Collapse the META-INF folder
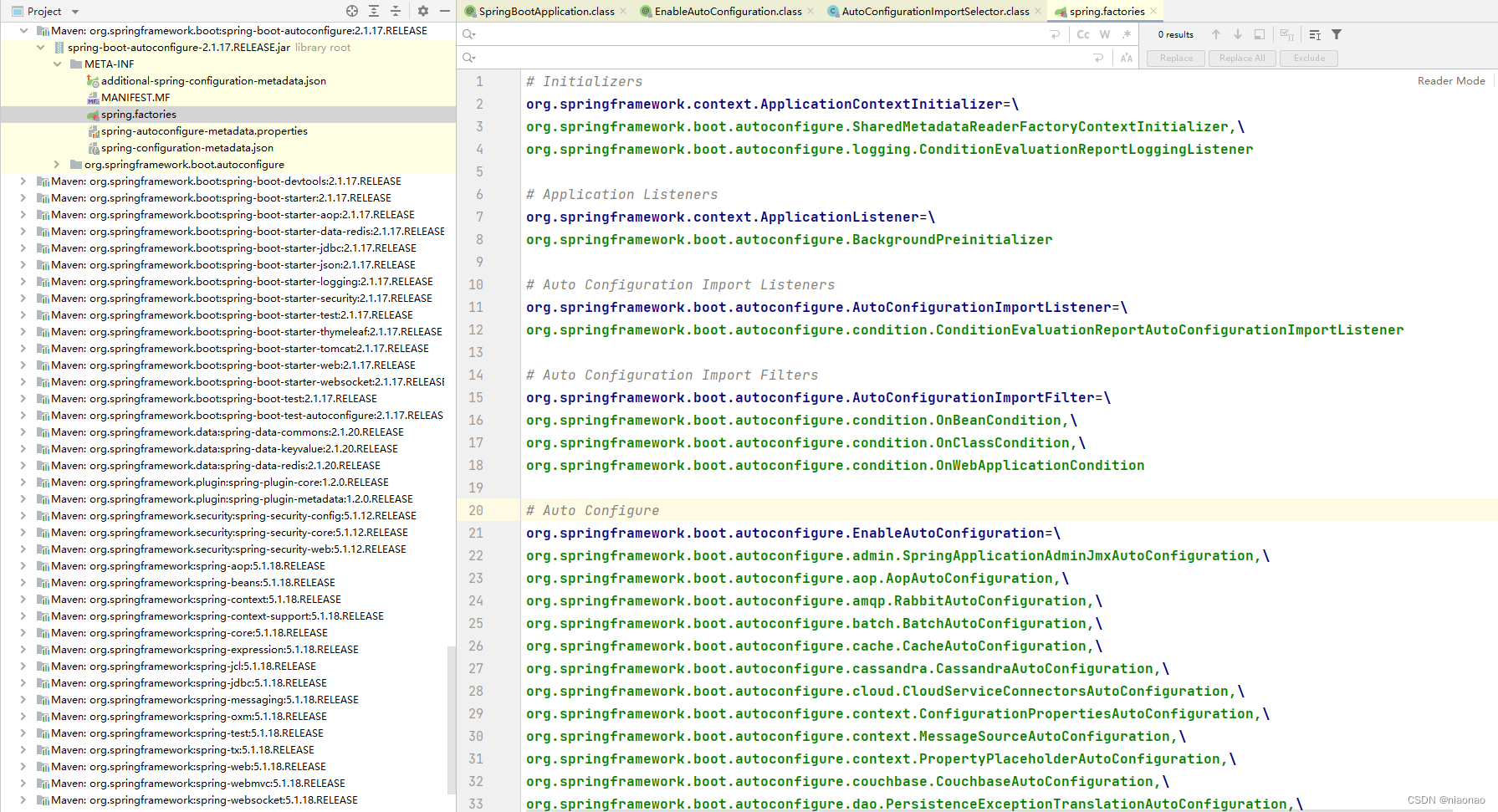This screenshot has height=812, width=1498. point(57,64)
